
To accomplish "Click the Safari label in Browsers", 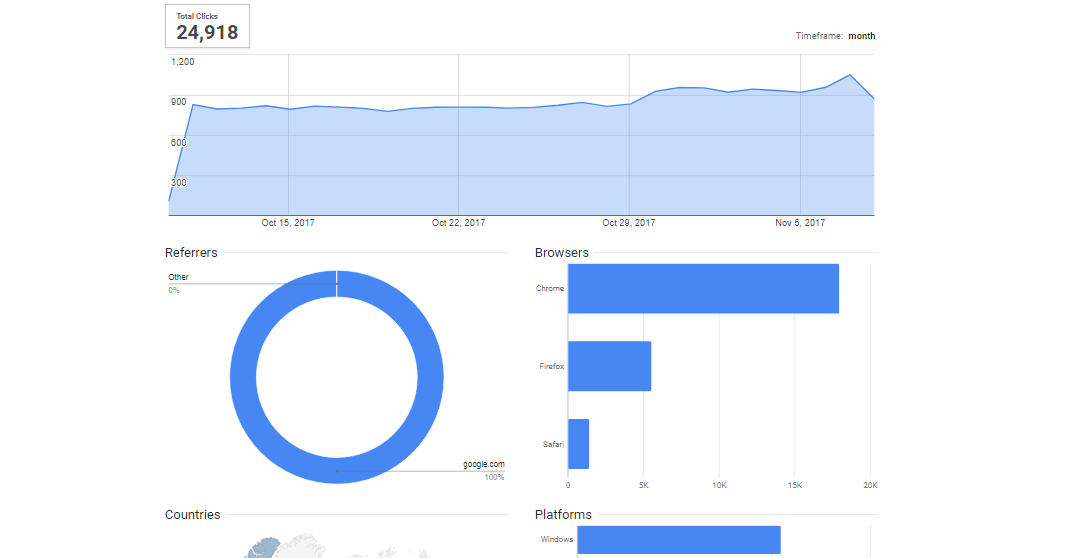I will 553,445.
